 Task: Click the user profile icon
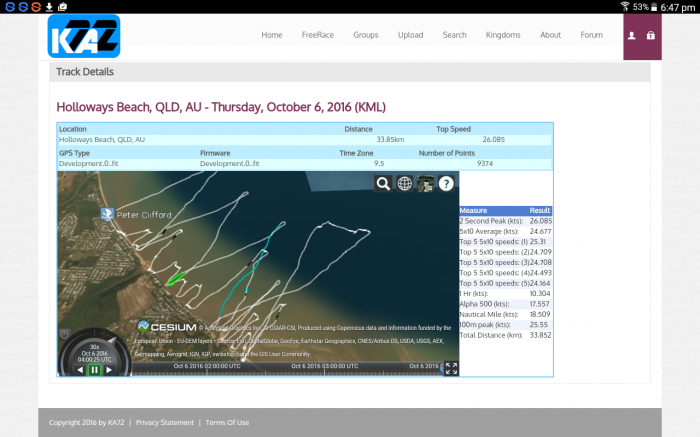coord(631,35)
